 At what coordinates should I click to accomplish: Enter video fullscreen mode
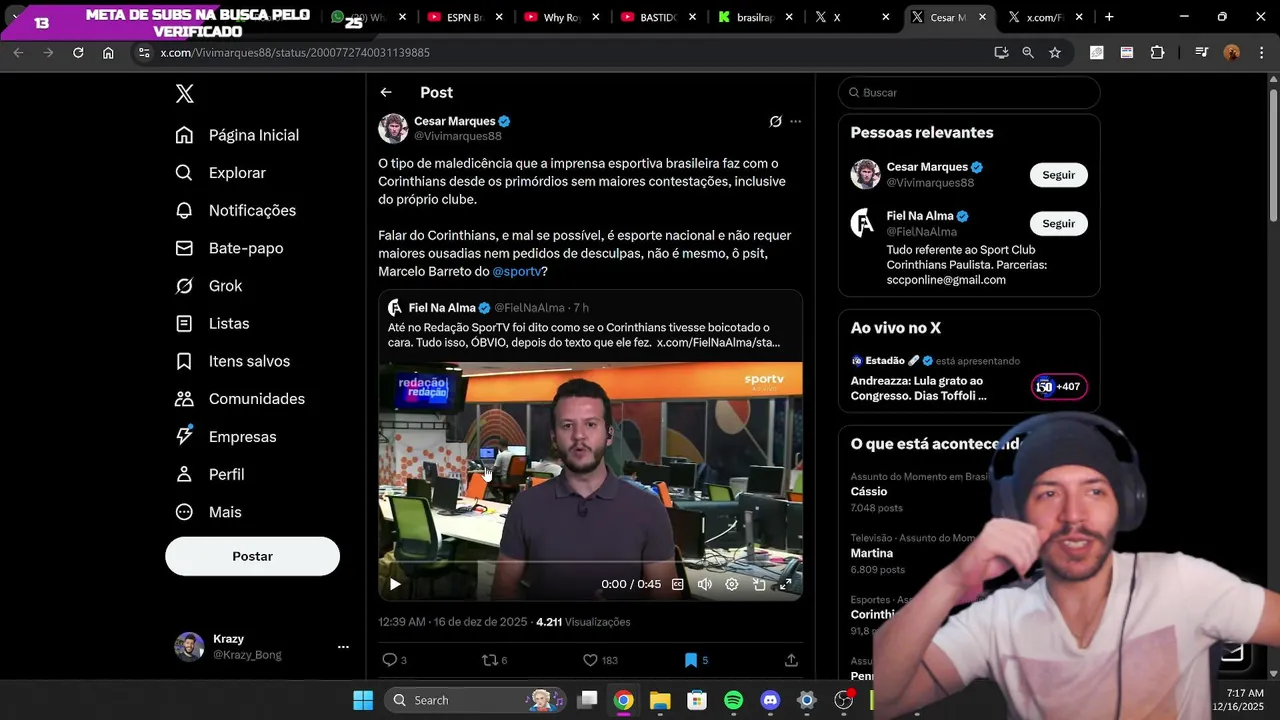pos(786,584)
